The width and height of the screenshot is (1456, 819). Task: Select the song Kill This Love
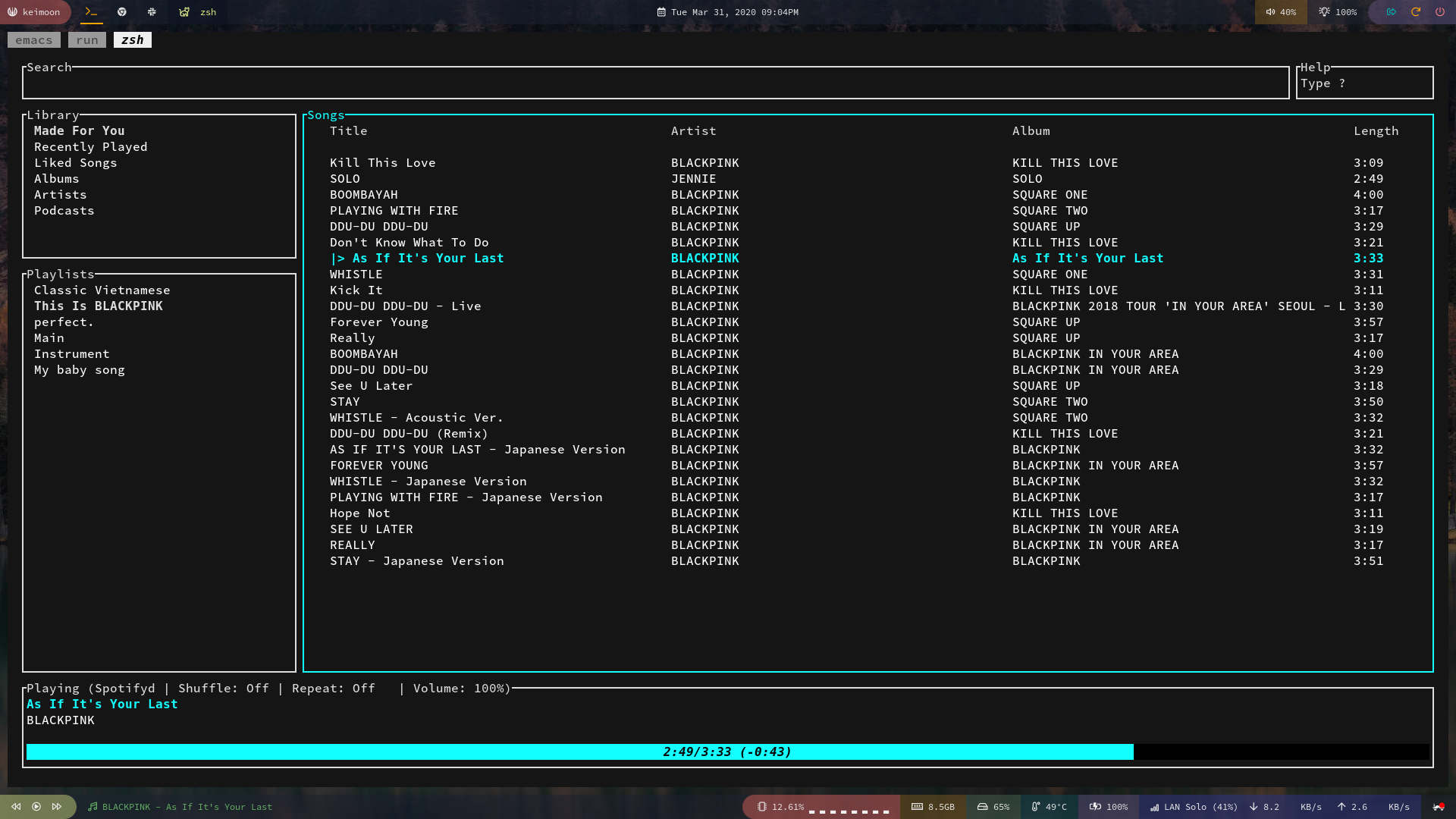[383, 163]
